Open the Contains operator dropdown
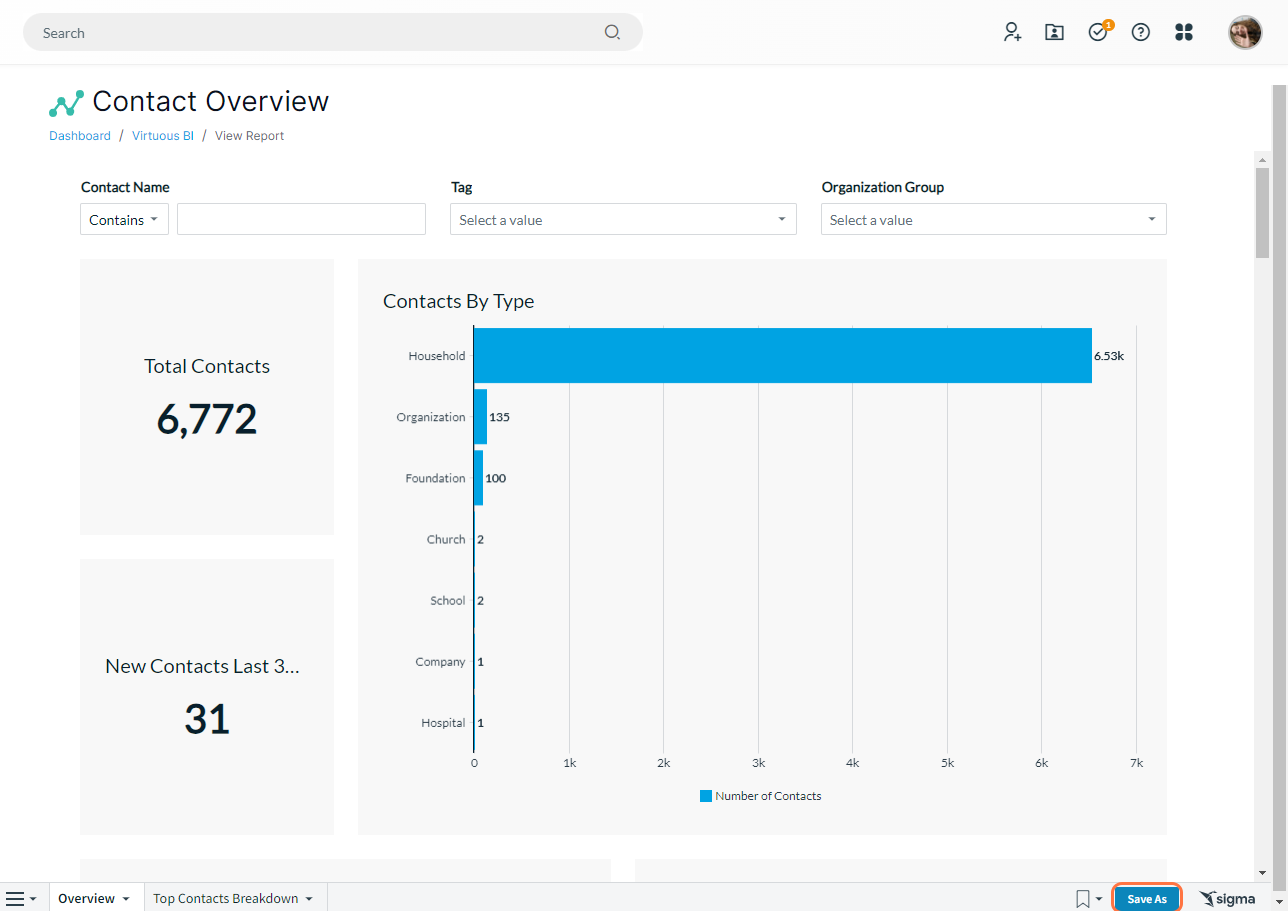This screenshot has height=911, width=1288. coord(124,220)
